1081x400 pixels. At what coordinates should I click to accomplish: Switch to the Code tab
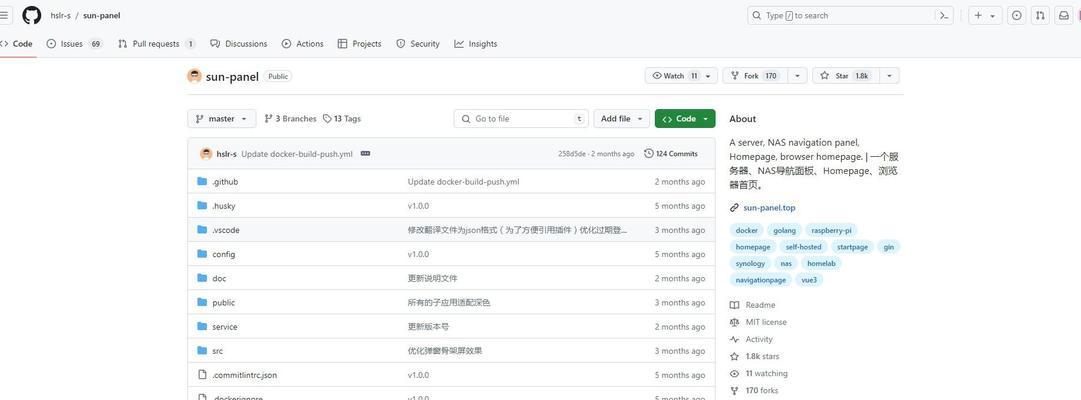[17, 43]
